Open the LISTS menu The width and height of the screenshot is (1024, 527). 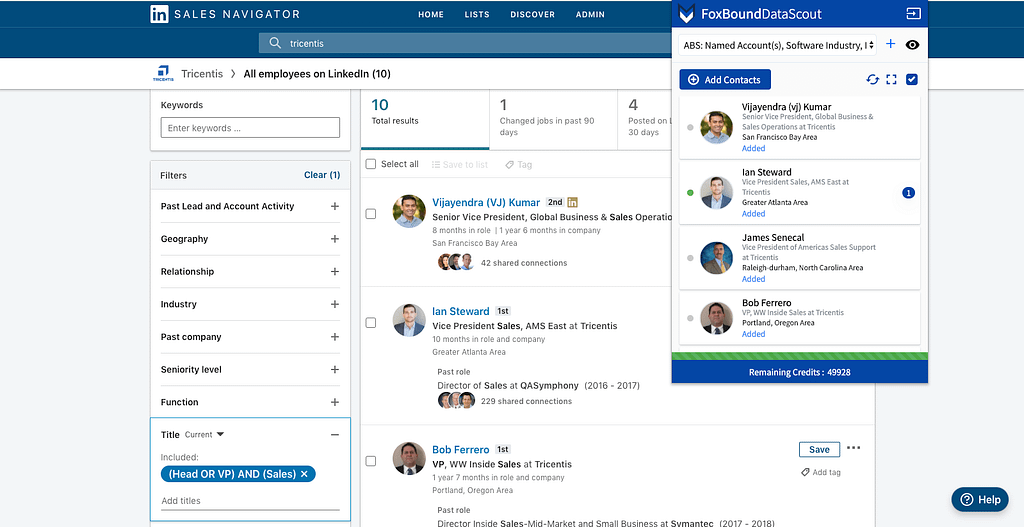[477, 14]
